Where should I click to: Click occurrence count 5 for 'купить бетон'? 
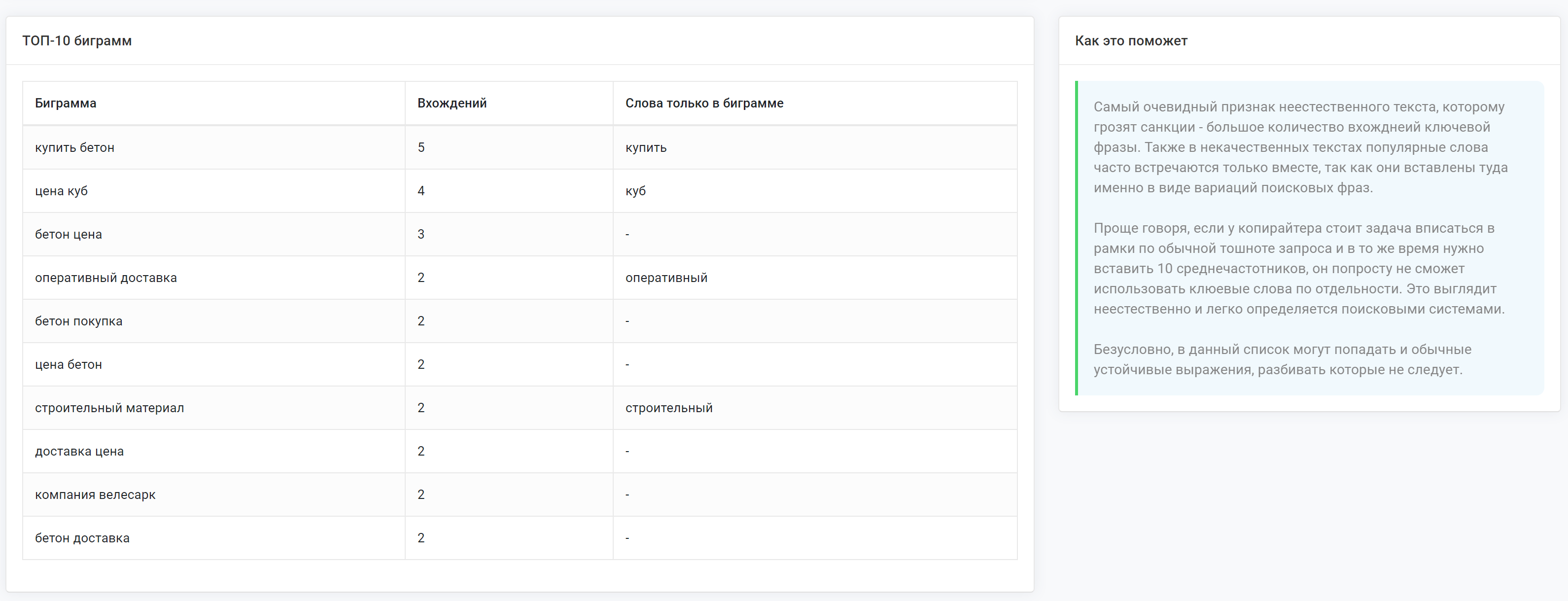tap(420, 148)
